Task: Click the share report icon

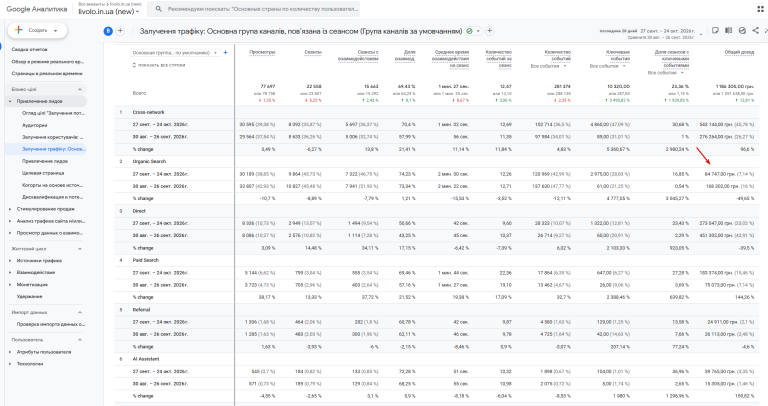Action: [756, 30]
